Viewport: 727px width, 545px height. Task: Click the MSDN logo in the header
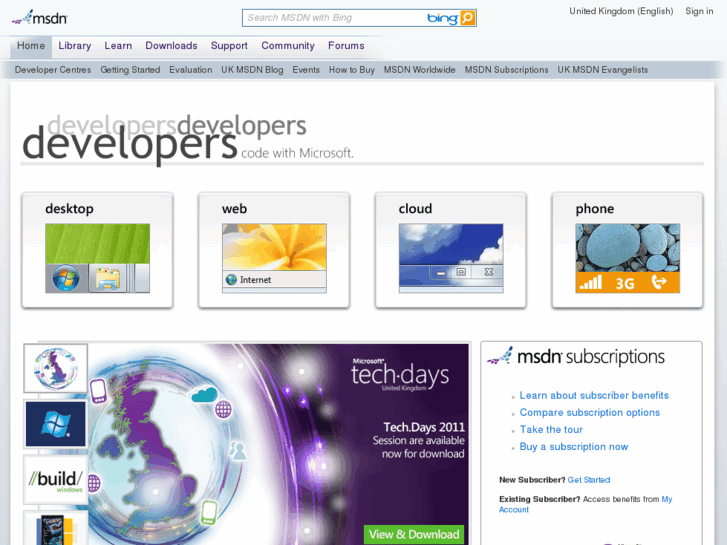pos(40,18)
